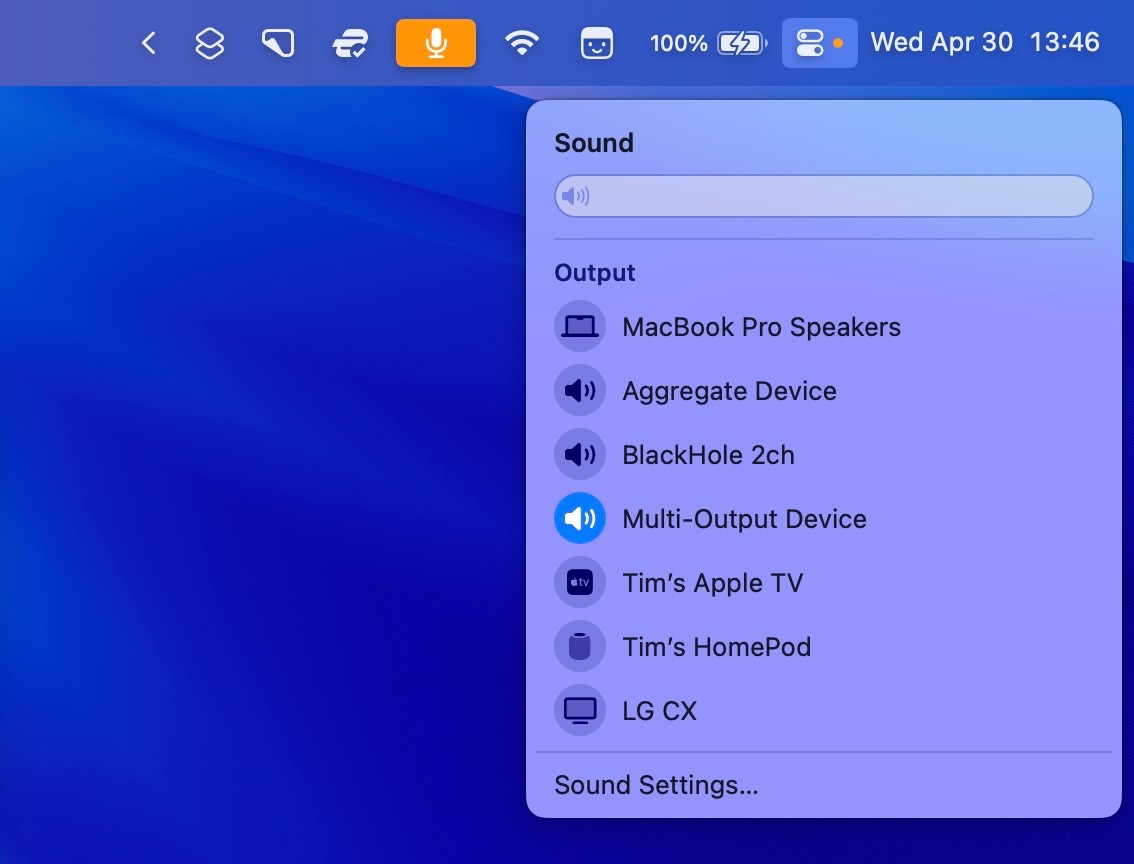Collapse menu bar icons with the chevron
The image size is (1134, 864).
148,43
